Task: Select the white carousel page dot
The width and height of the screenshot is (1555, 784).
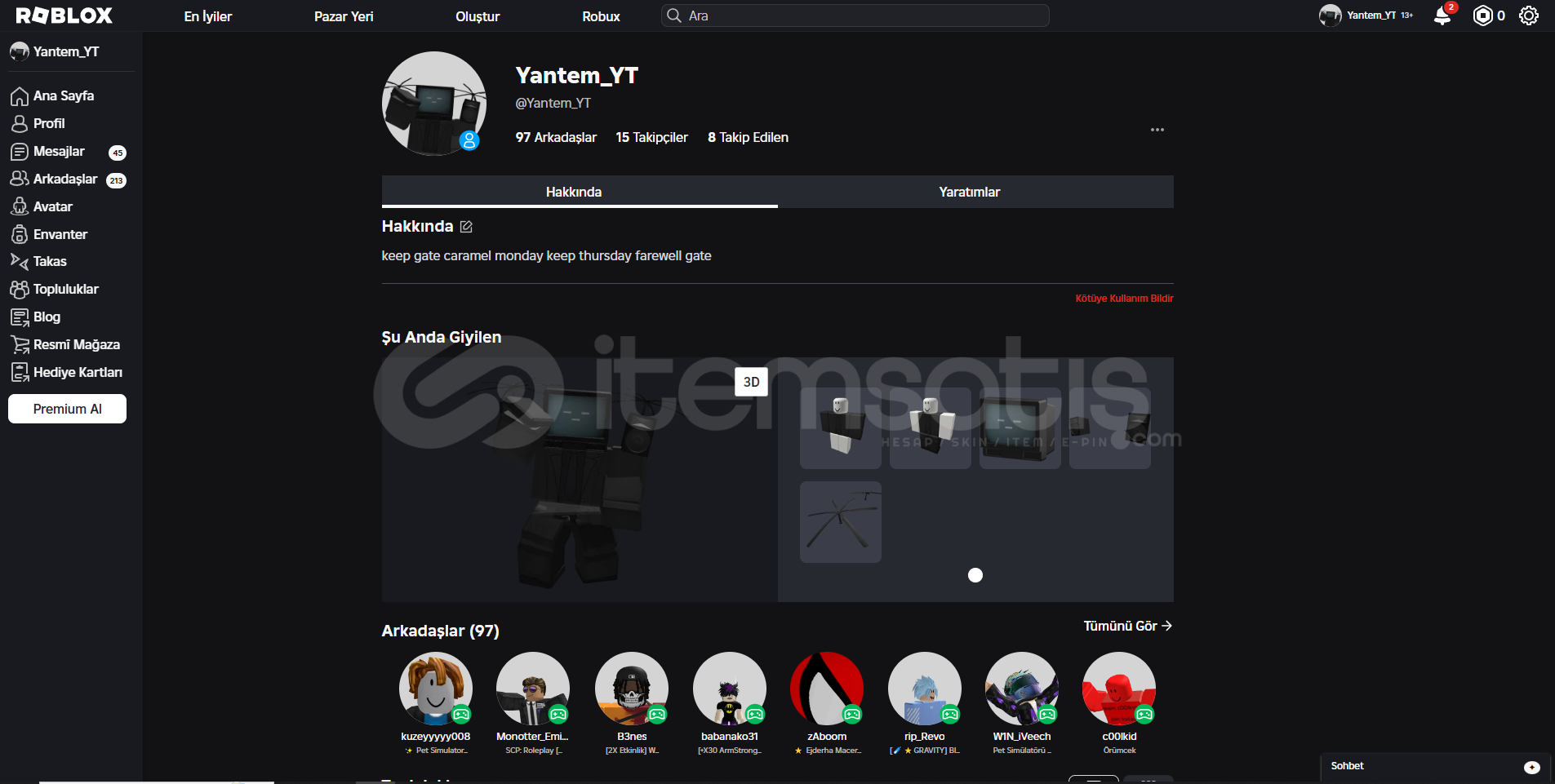Action: [975, 575]
